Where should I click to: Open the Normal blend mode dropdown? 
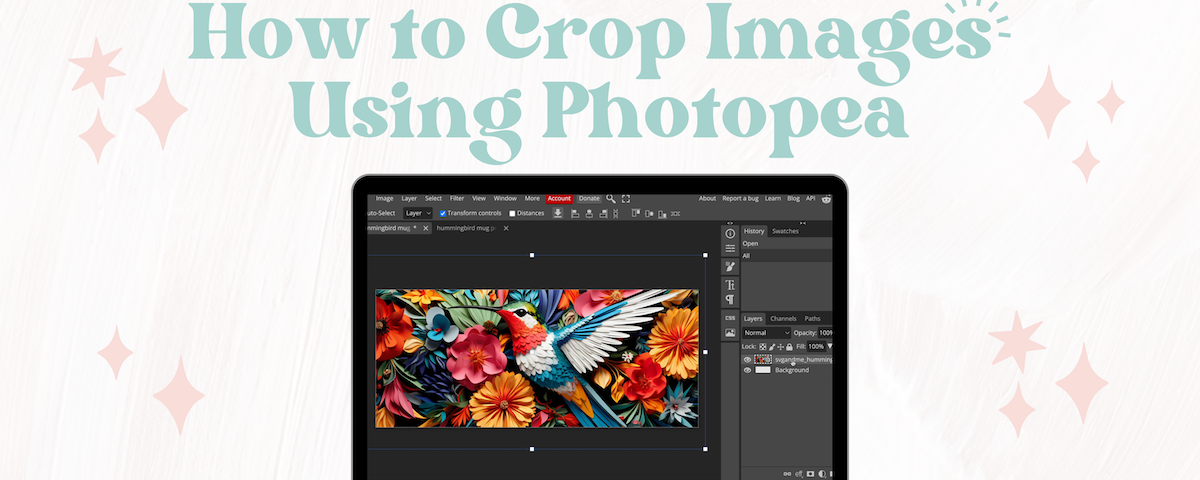pyautogui.click(x=766, y=333)
